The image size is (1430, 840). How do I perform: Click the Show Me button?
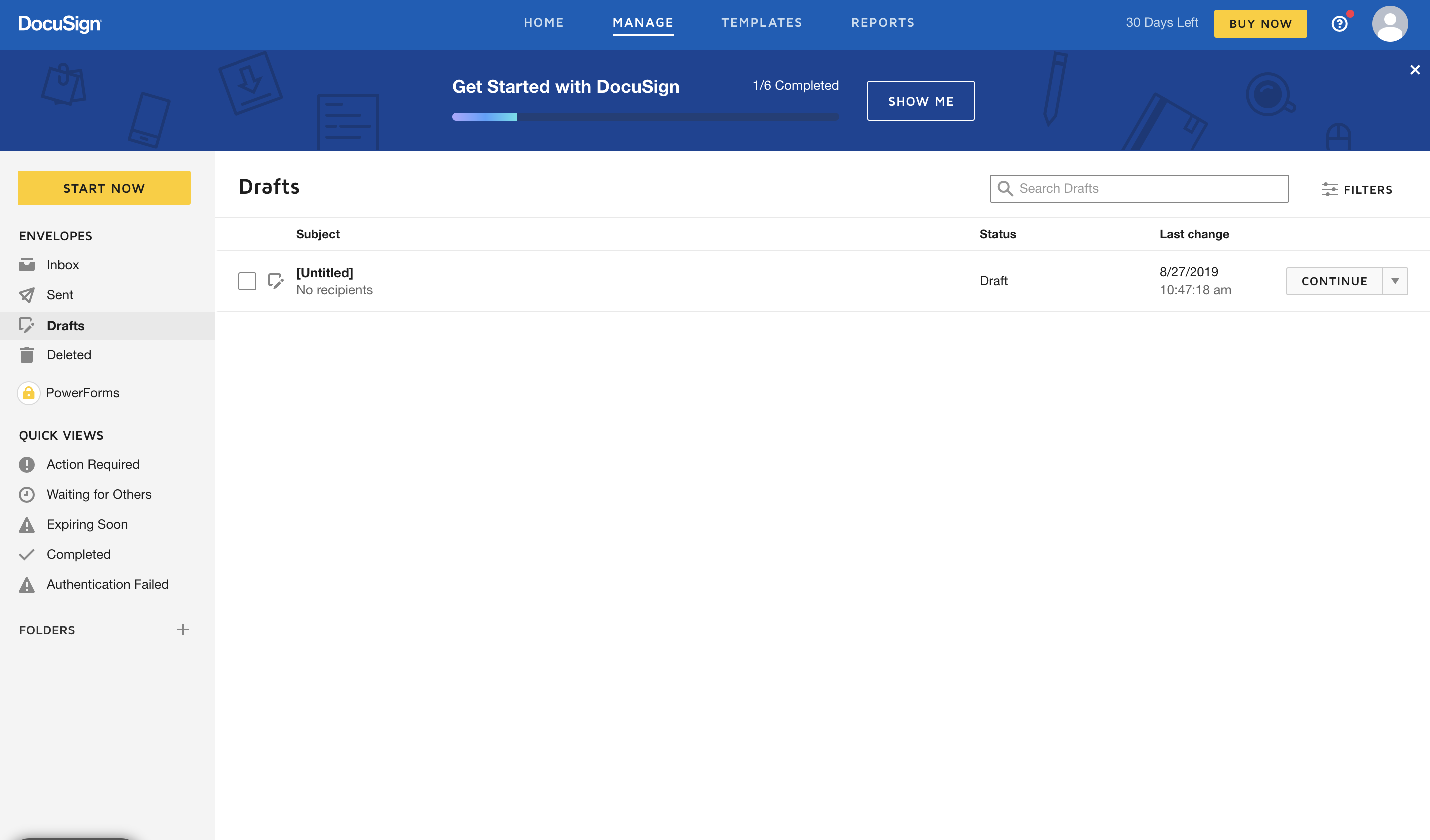921,101
